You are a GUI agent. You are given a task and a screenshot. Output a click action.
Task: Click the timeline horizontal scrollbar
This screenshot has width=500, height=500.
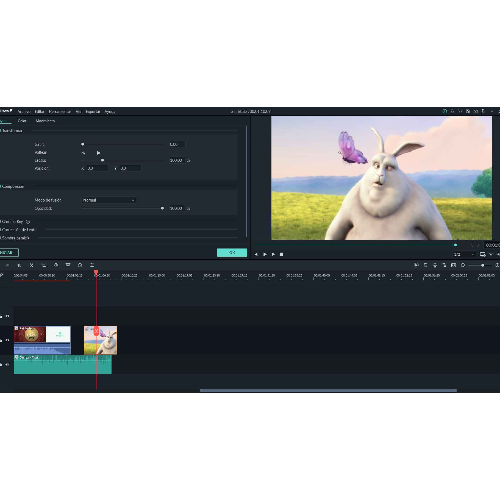tap(328, 390)
